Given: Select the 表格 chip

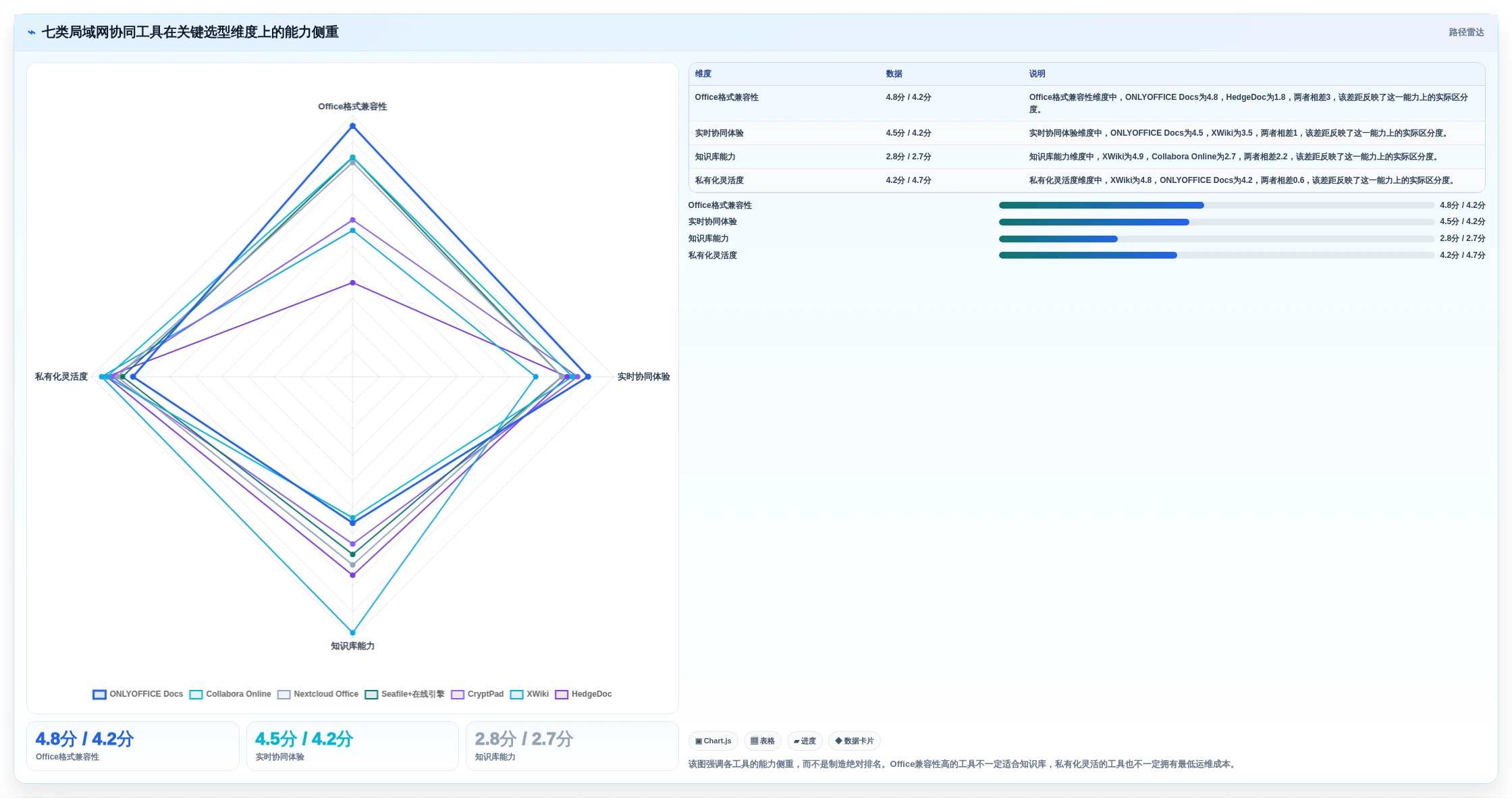Looking at the screenshot, I should (763, 741).
